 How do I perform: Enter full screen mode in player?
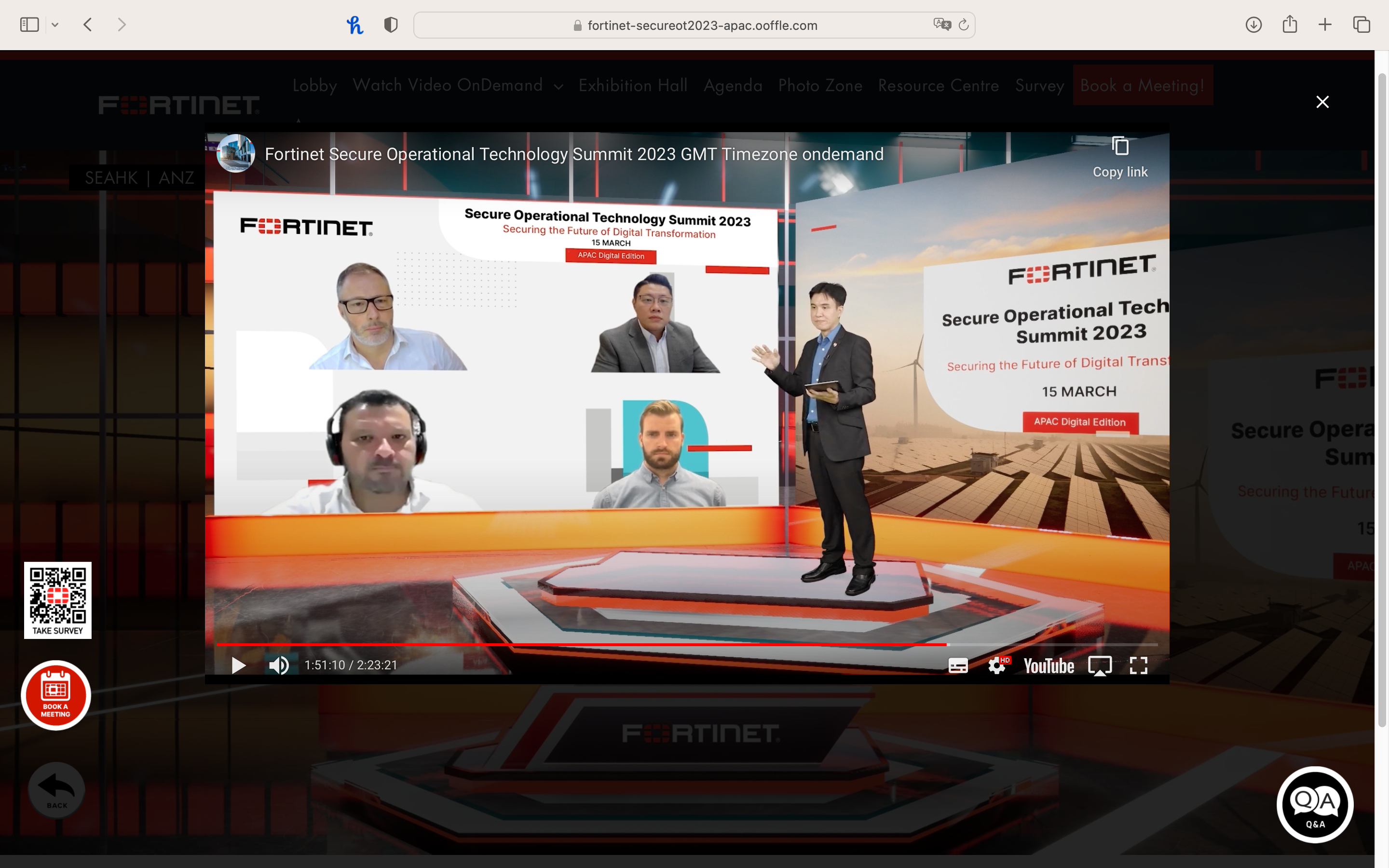[1138, 665]
